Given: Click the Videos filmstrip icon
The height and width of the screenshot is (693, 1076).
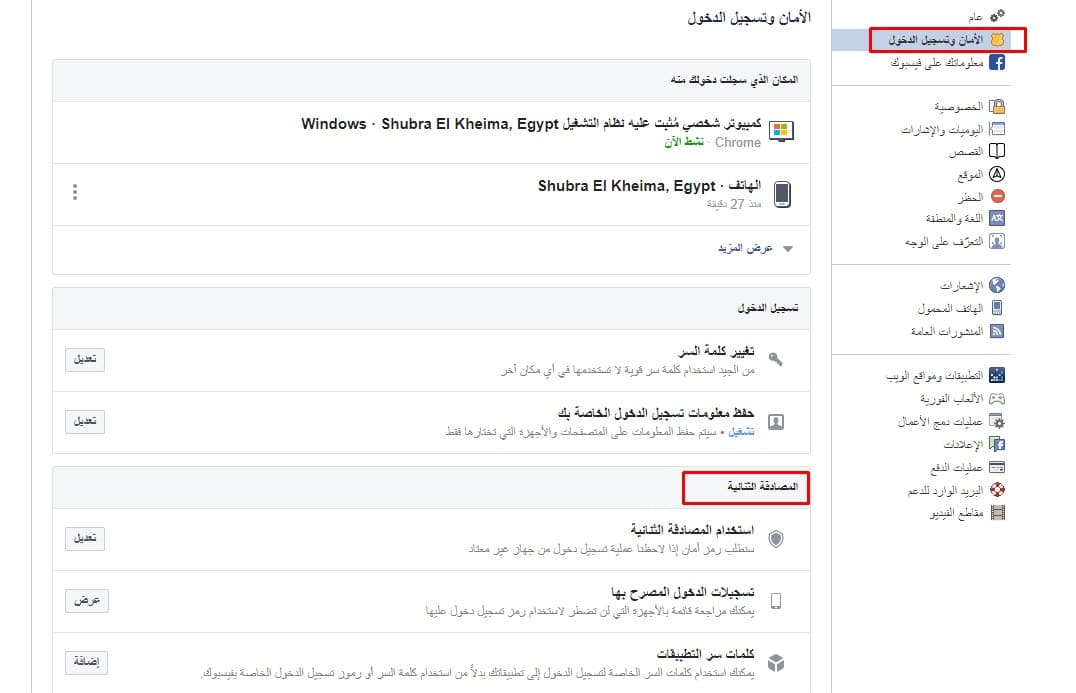Looking at the screenshot, I should click(x=997, y=513).
